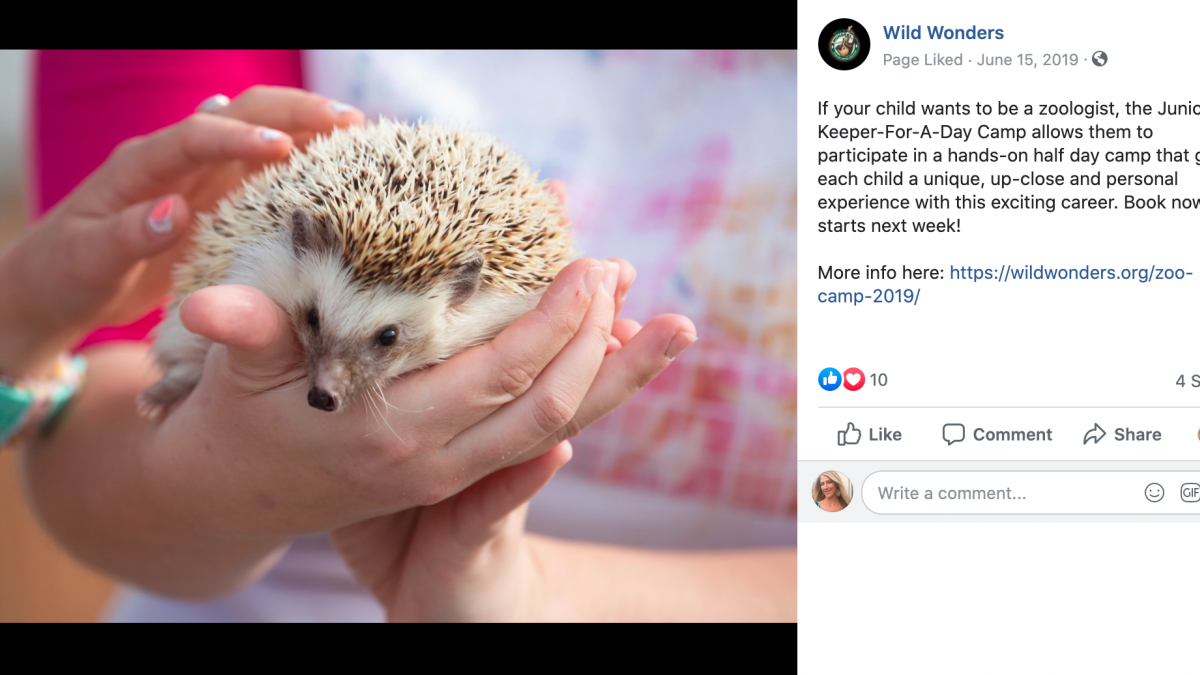
Task: Visit the wildwonders.org zoo camp link
Action: pos(1005,284)
